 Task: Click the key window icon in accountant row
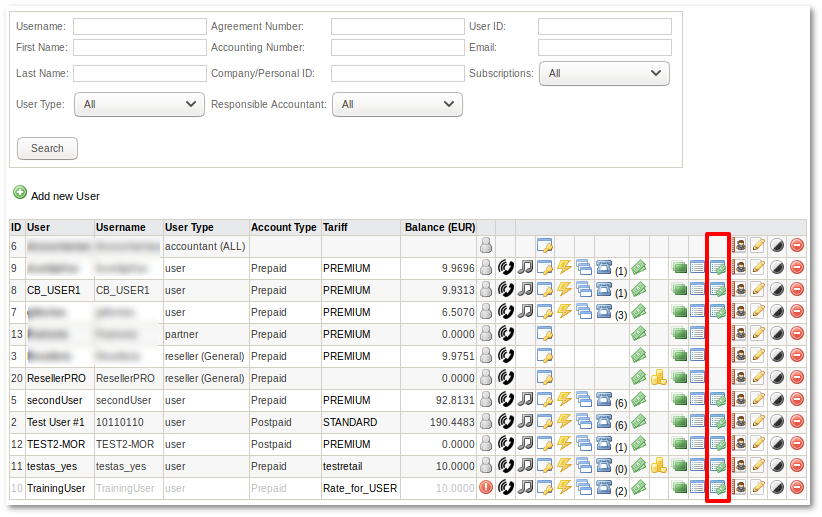click(545, 246)
